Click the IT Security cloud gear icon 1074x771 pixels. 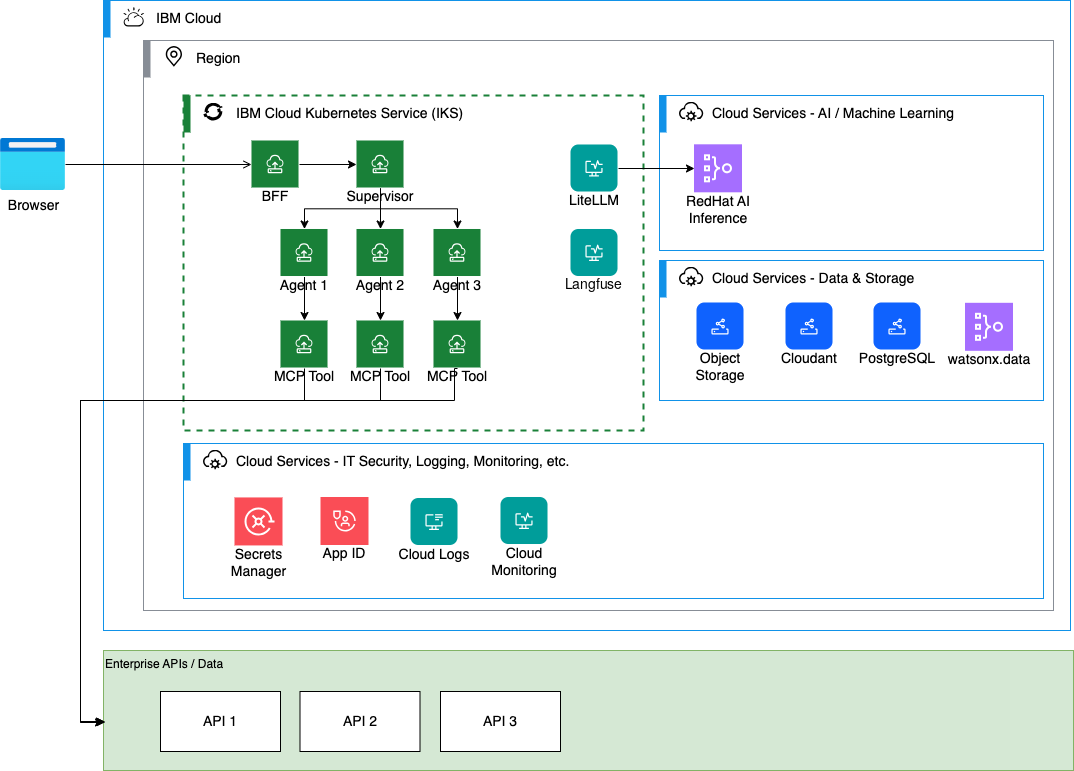point(215,460)
